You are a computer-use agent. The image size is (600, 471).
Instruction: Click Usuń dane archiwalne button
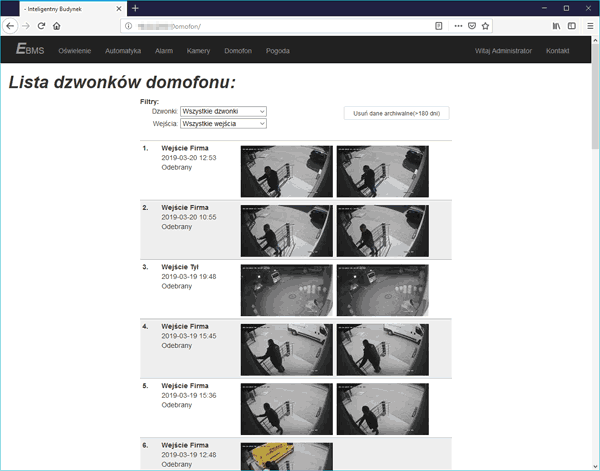pos(396,114)
